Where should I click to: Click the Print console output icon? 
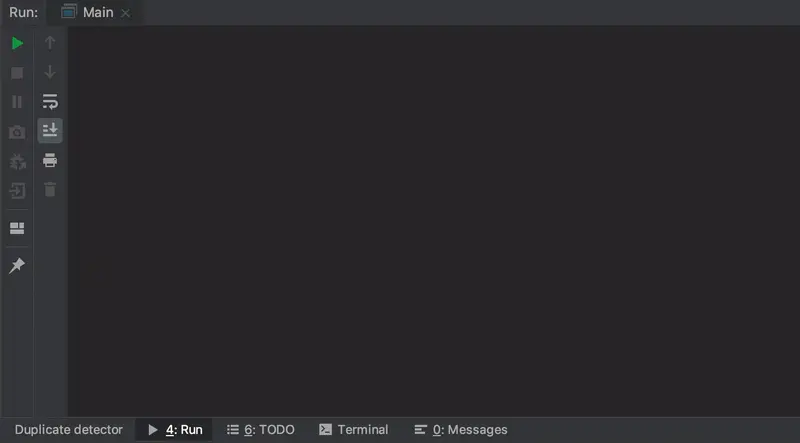[x=50, y=160]
